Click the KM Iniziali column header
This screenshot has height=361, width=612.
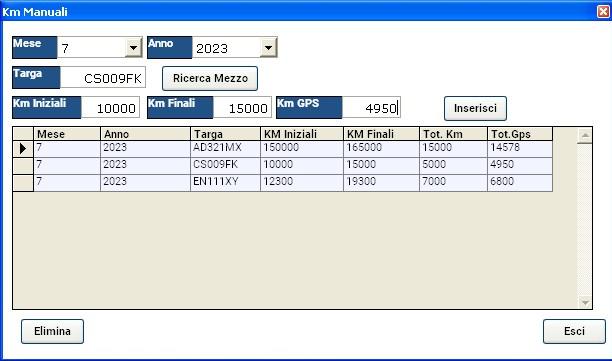[302, 134]
